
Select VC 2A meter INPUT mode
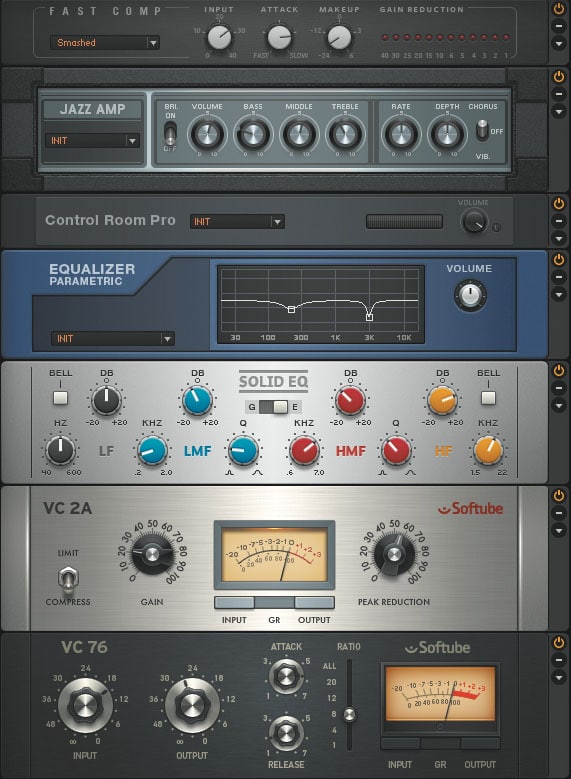coord(234,603)
